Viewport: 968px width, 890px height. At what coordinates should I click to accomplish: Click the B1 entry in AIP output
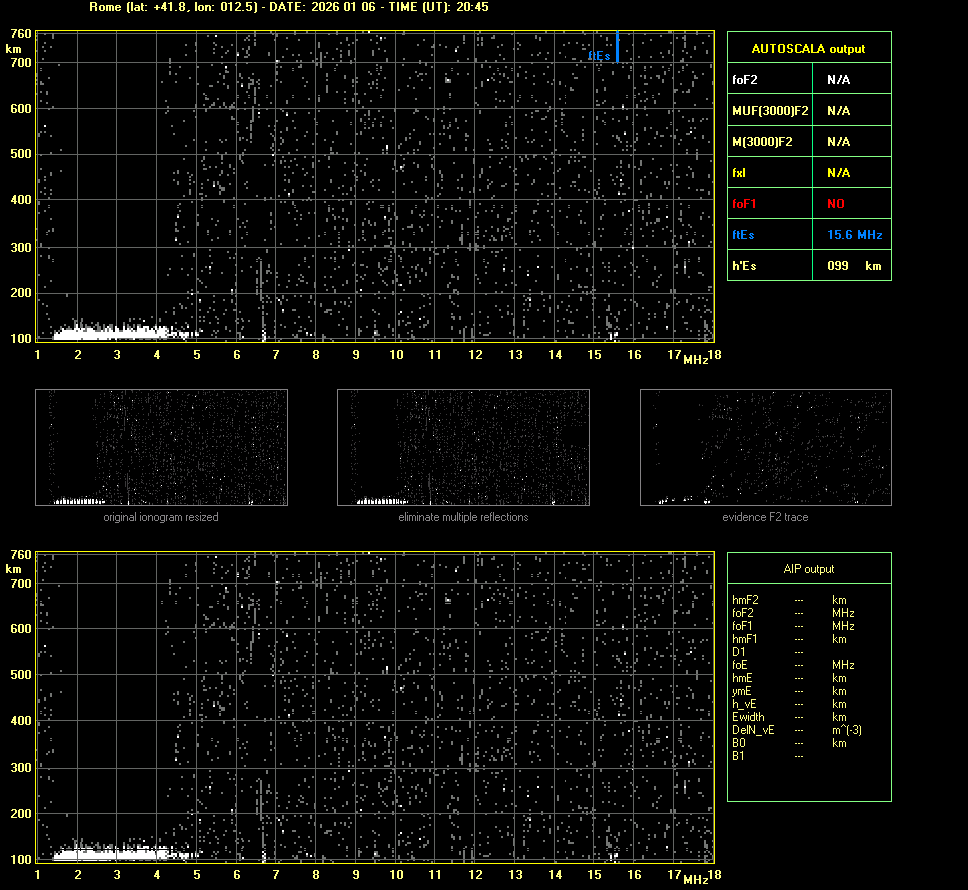coord(738,756)
